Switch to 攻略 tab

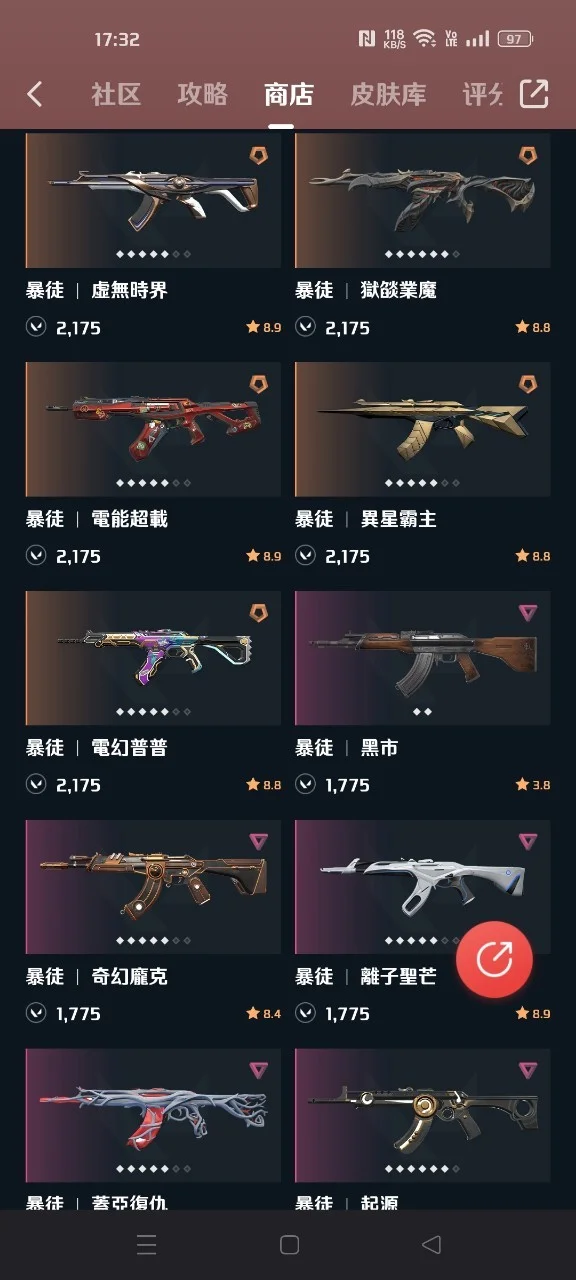point(203,95)
